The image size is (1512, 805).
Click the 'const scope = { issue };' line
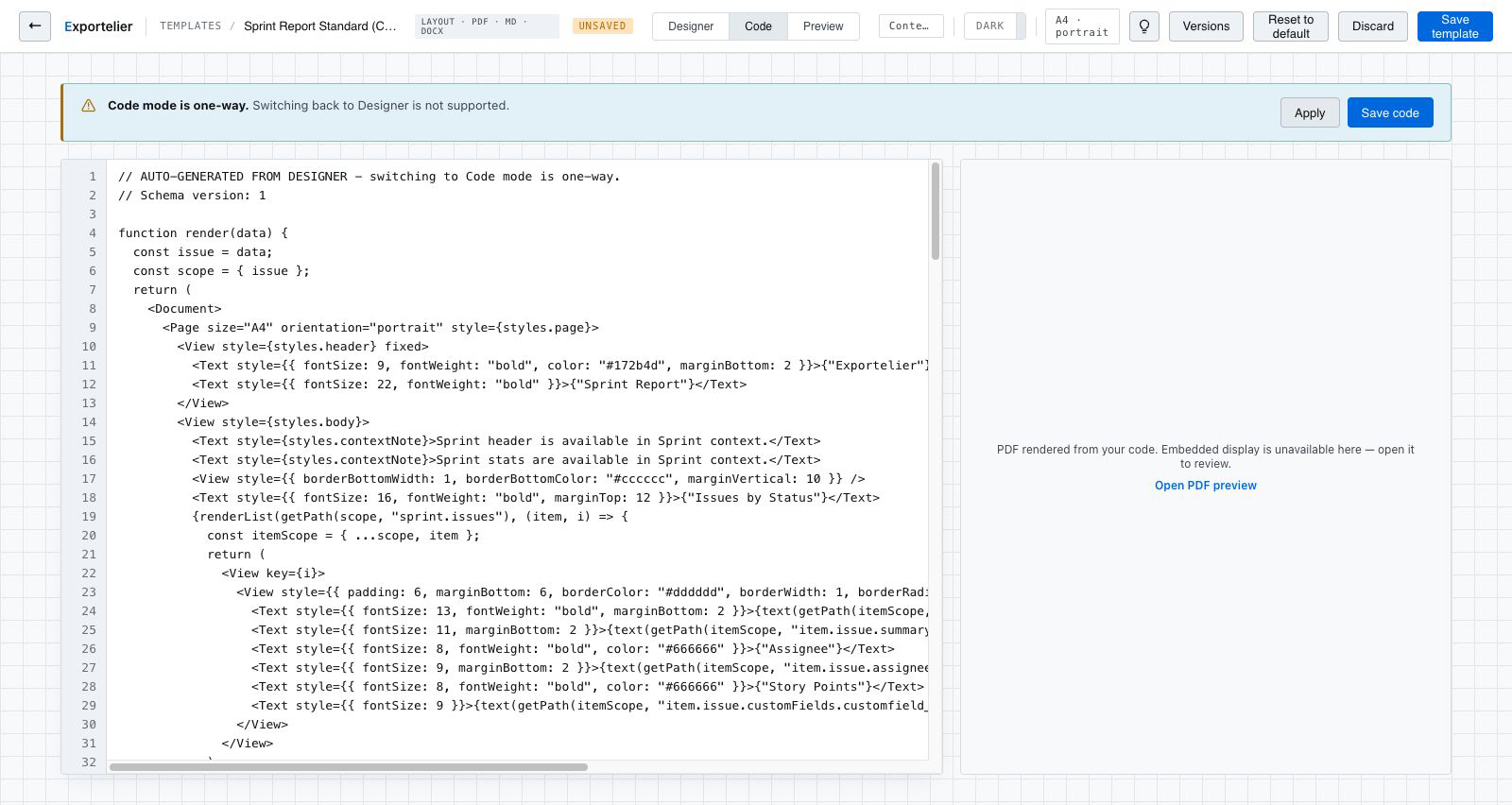pyautogui.click(x=221, y=271)
